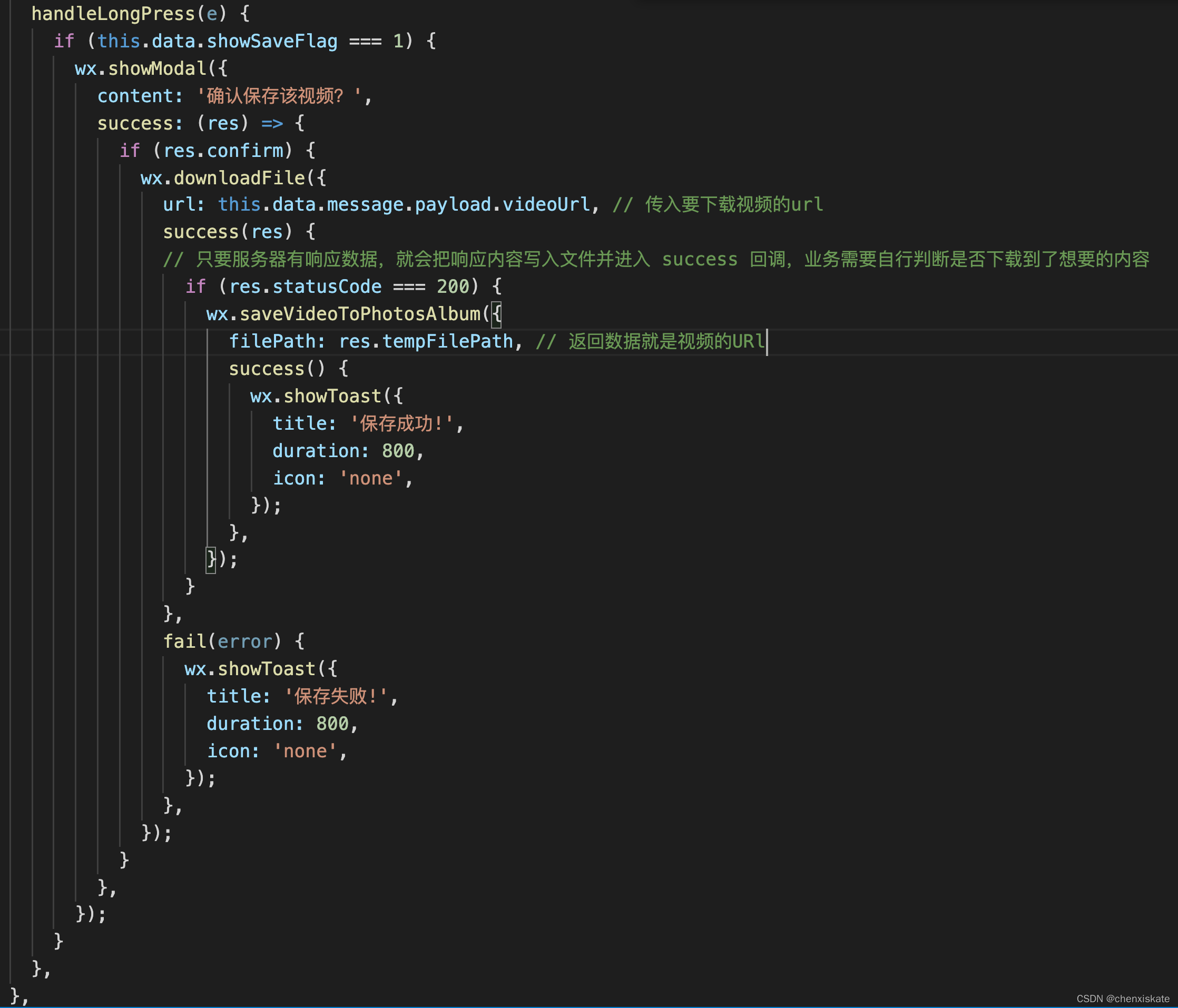Click the highlighted closing brace bracket match
1178x1008 pixels.
click(x=211, y=560)
